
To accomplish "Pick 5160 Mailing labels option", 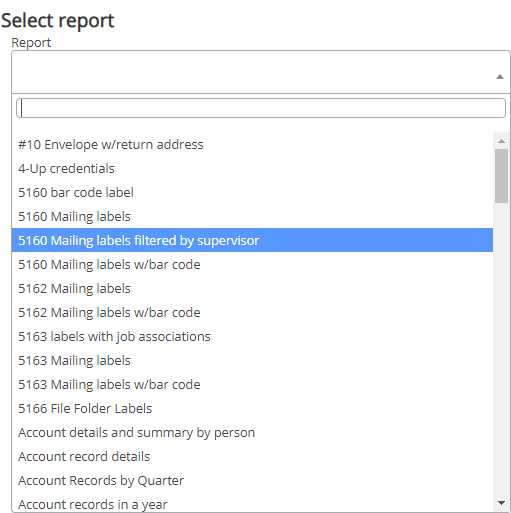I will [x=252, y=217].
